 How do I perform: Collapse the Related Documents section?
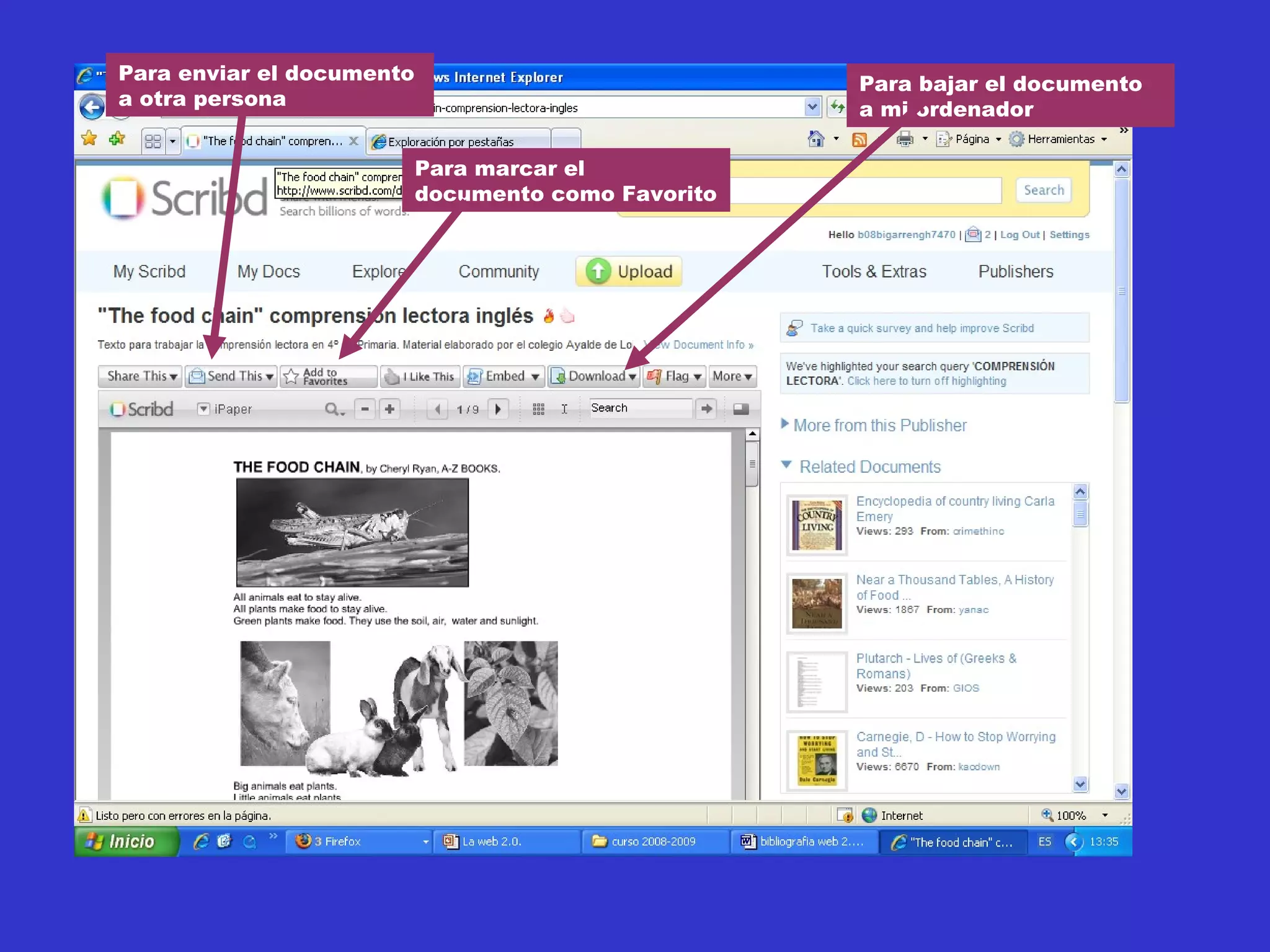[x=861, y=467]
